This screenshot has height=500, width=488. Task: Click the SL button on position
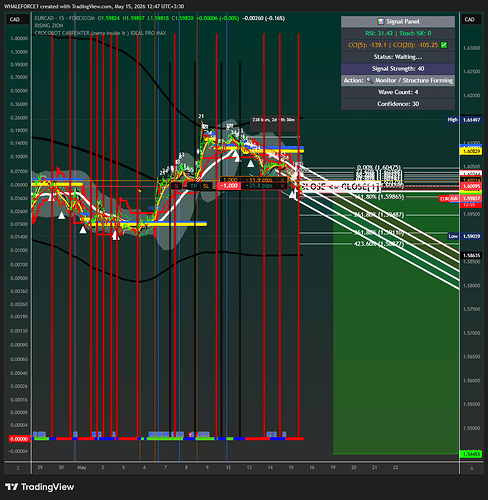click(206, 186)
